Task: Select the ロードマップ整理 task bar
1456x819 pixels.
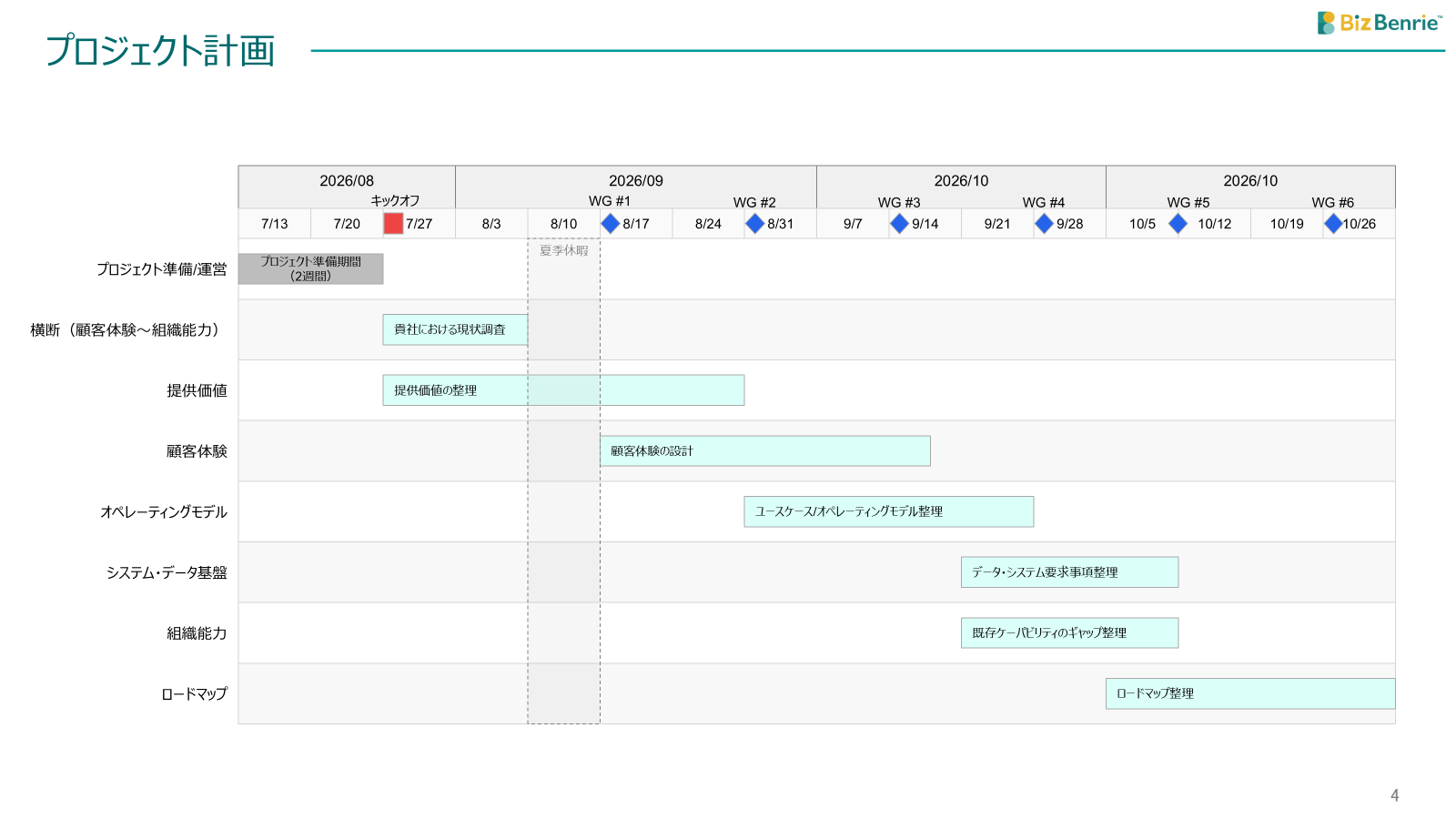Action: point(1250,693)
